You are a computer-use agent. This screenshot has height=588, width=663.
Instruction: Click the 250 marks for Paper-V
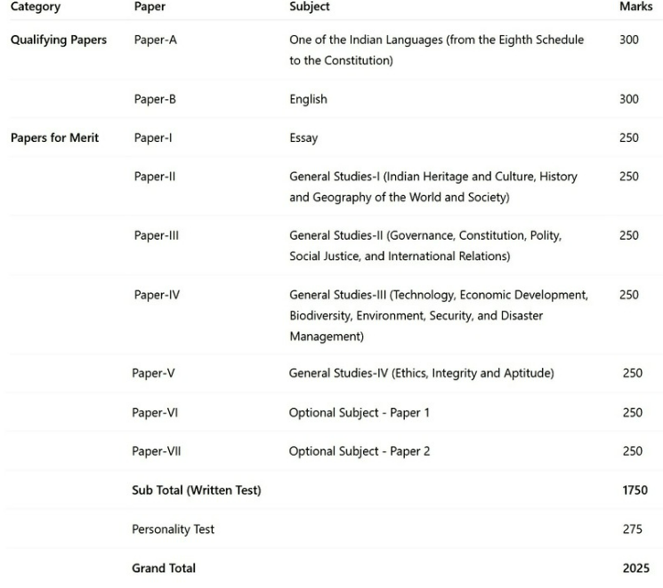(x=633, y=373)
